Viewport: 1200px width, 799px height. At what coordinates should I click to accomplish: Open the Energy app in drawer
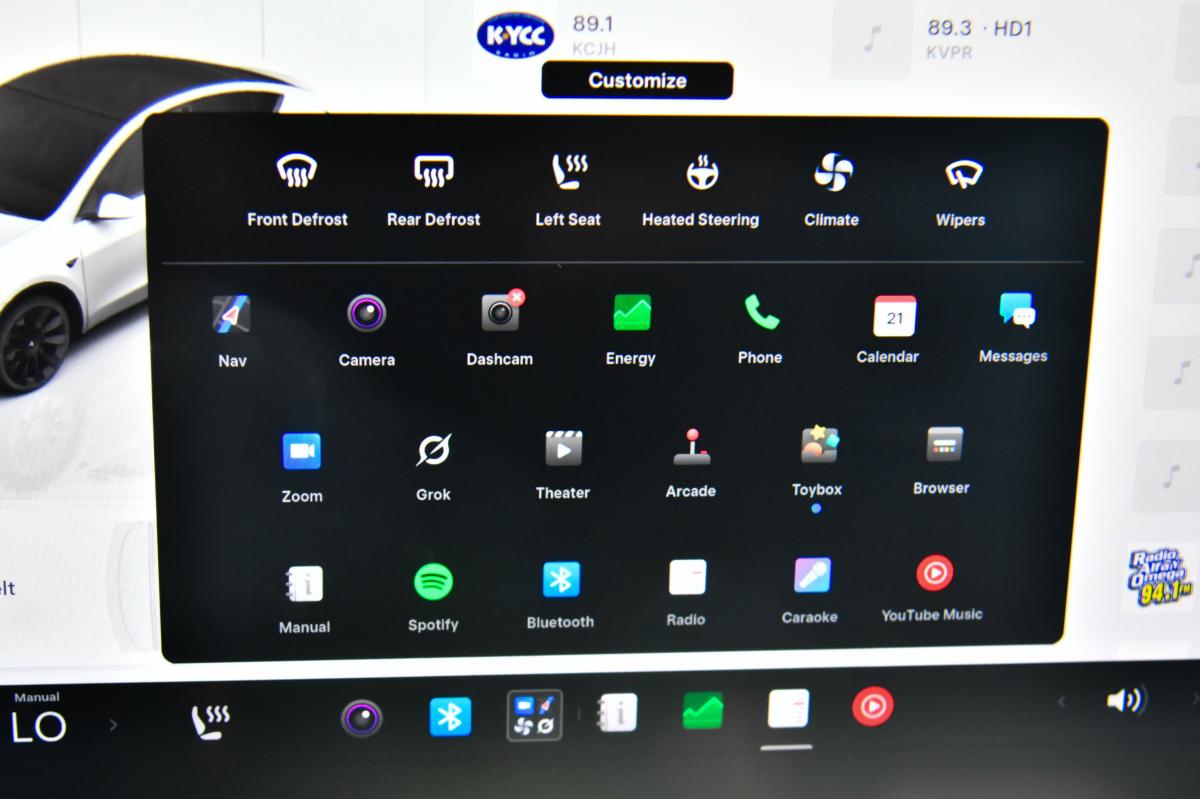(x=631, y=329)
